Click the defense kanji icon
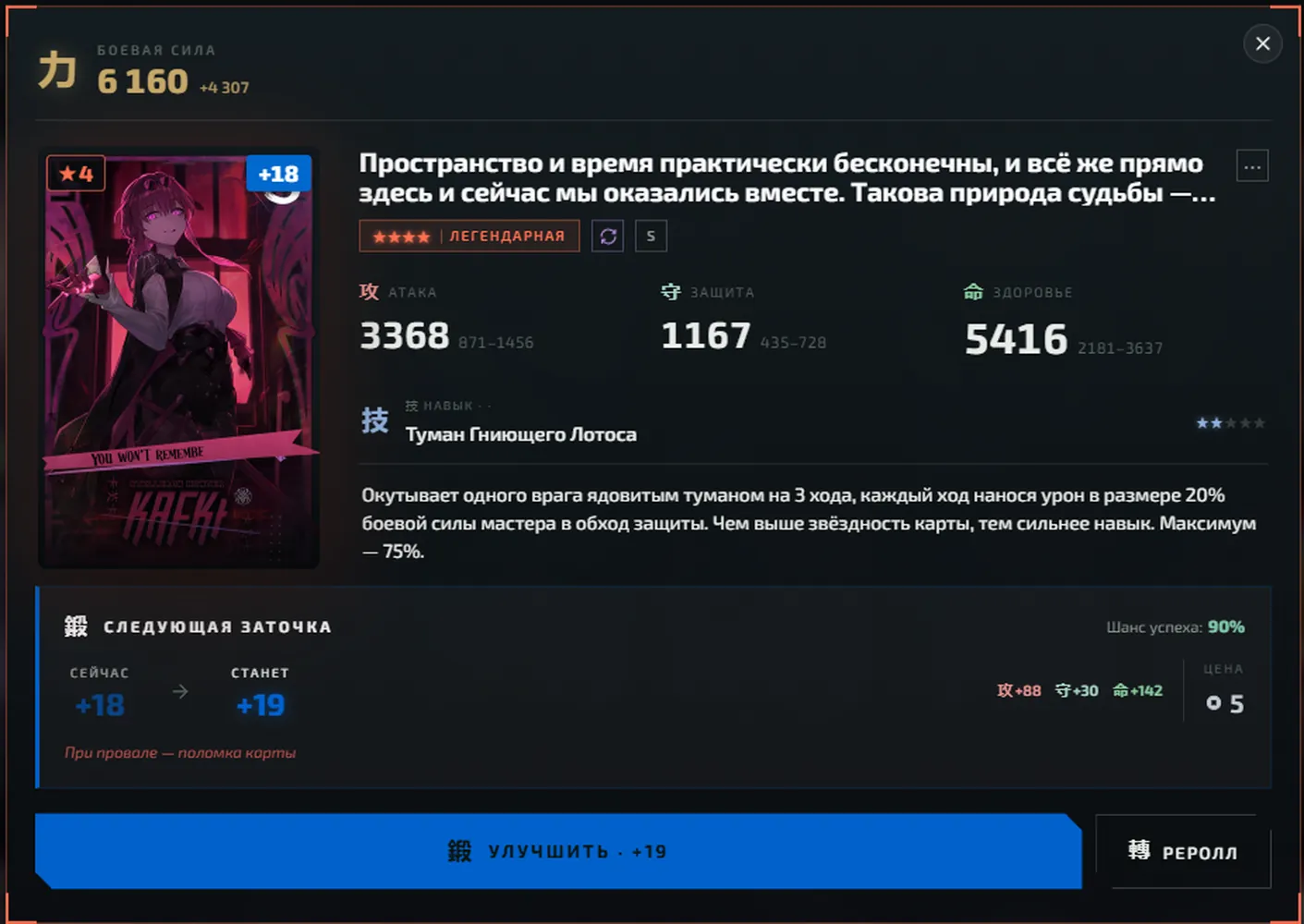 click(671, 292)
